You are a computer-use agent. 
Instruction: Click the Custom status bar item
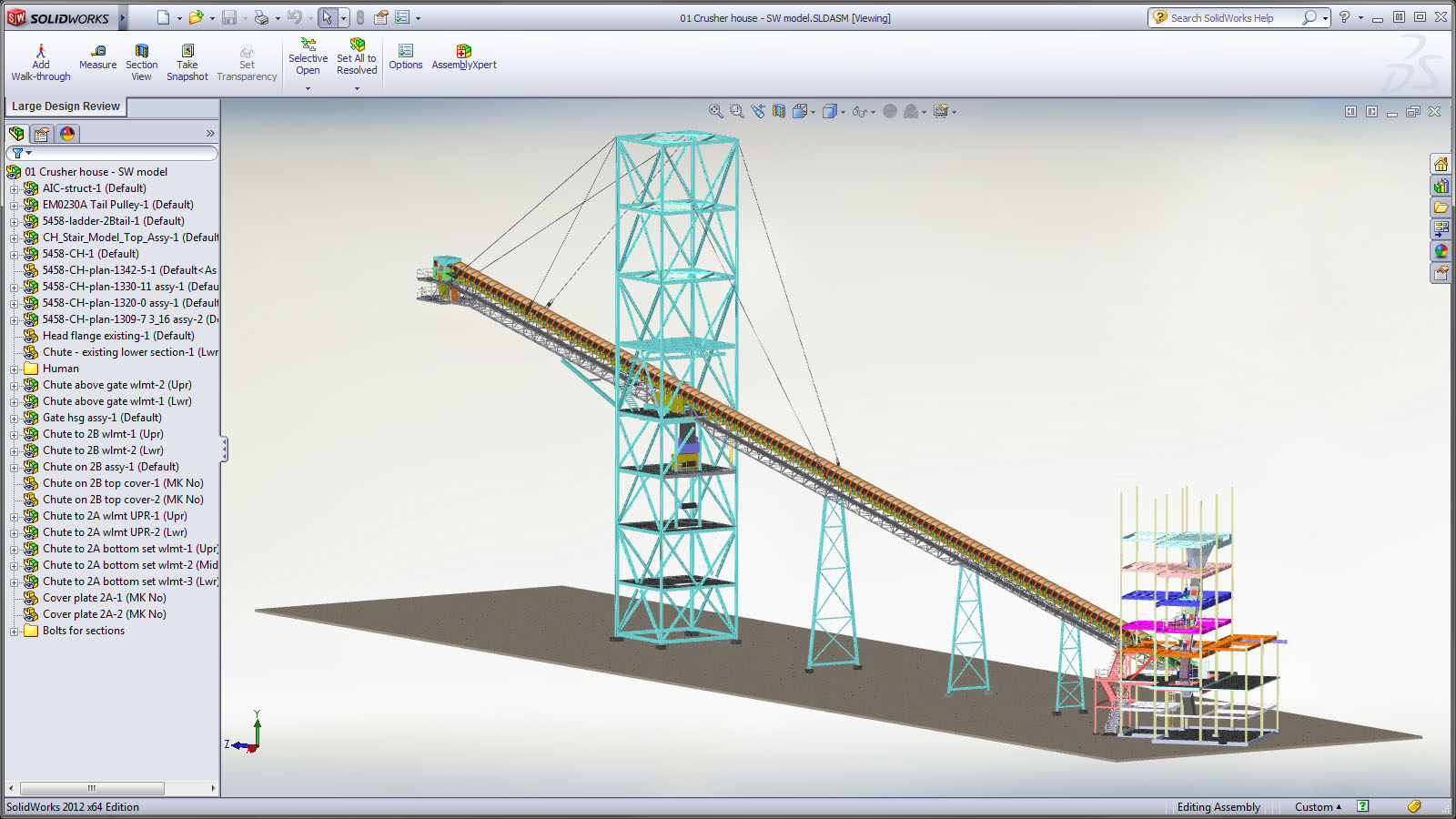click(1315, 806)
